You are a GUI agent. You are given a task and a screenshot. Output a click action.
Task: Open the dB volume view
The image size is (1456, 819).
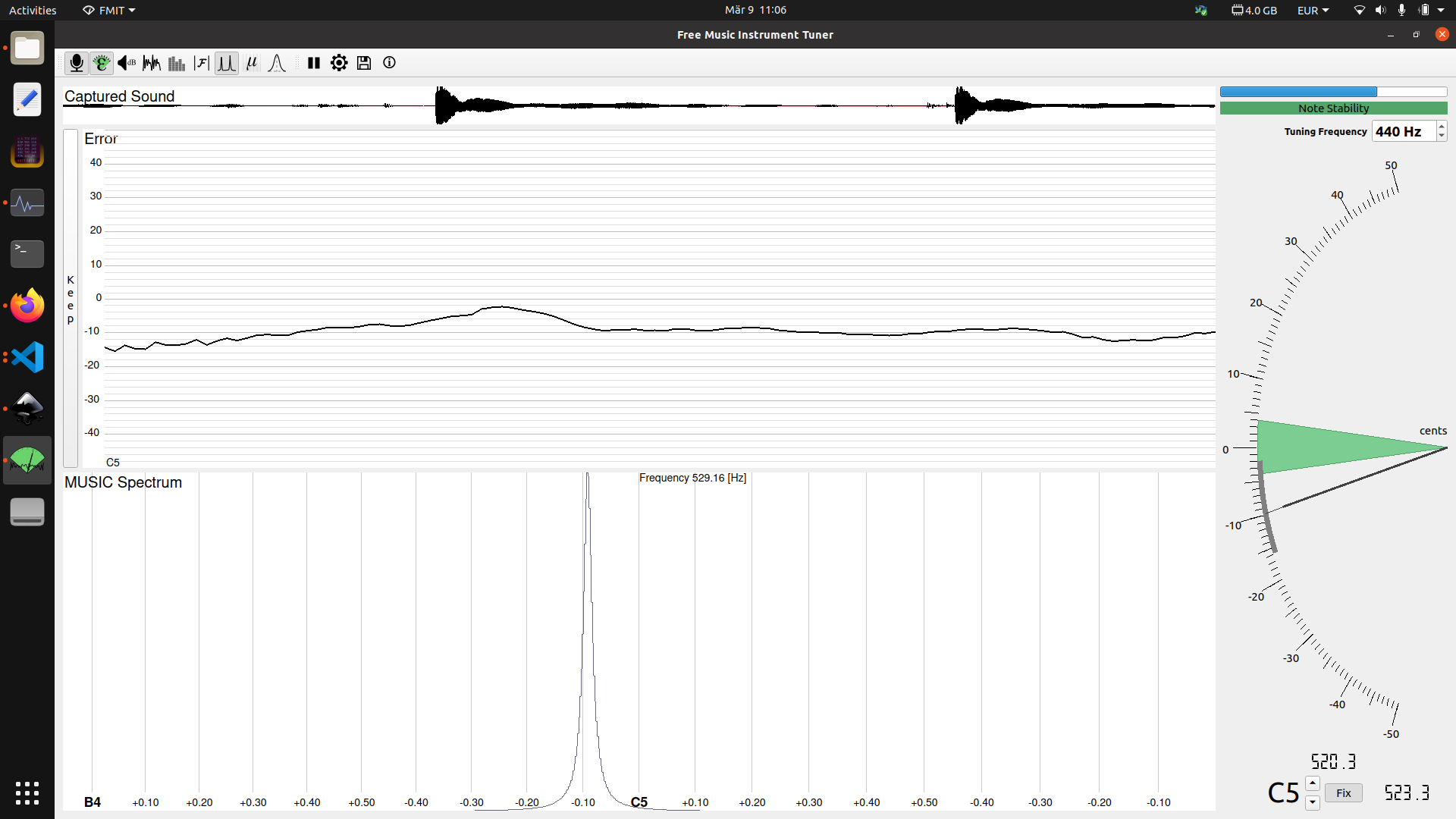click(x=126, y=63)
